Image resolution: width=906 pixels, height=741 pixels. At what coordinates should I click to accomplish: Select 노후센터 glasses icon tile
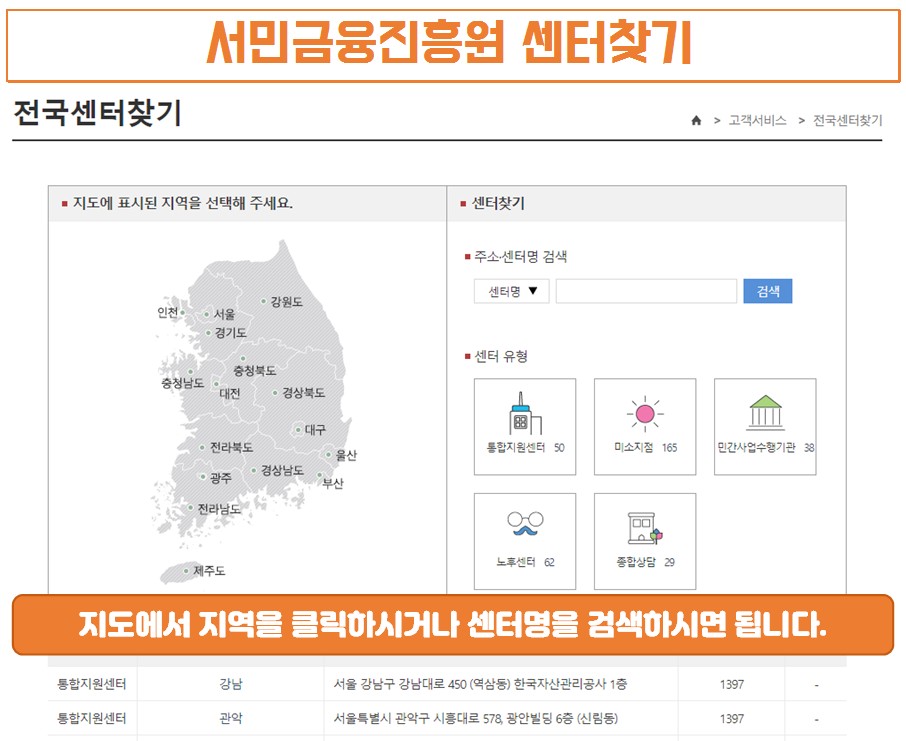pyautogui.click(x=525, y=541)
